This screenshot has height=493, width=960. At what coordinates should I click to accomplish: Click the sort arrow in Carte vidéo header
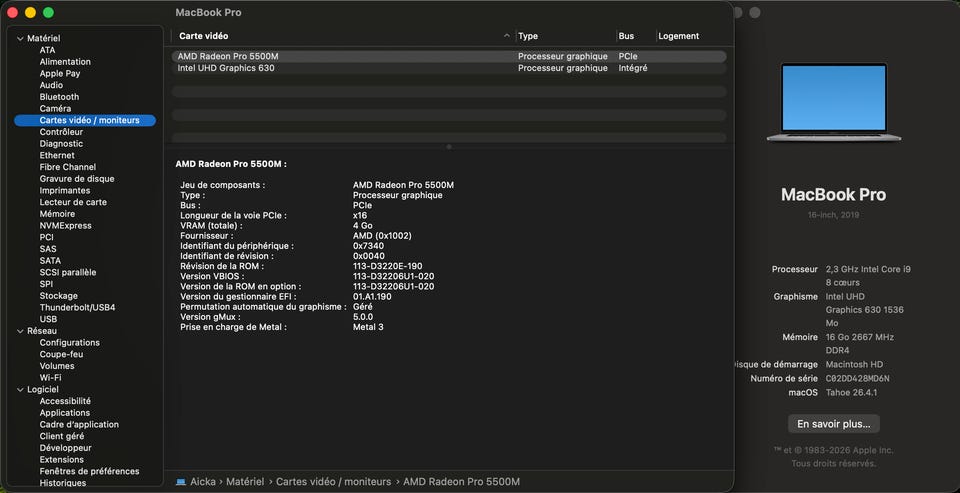tap(506, 36)
